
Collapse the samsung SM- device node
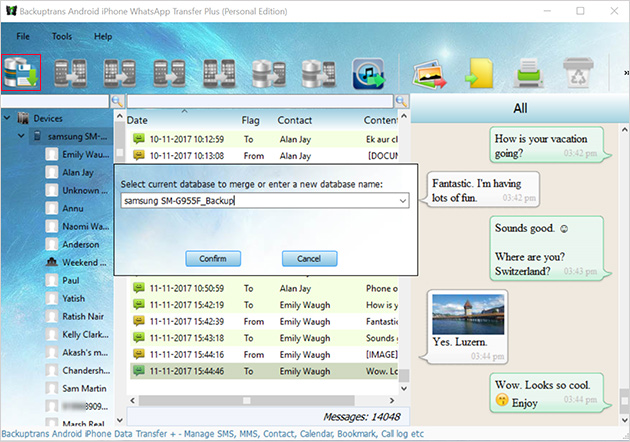21,136
